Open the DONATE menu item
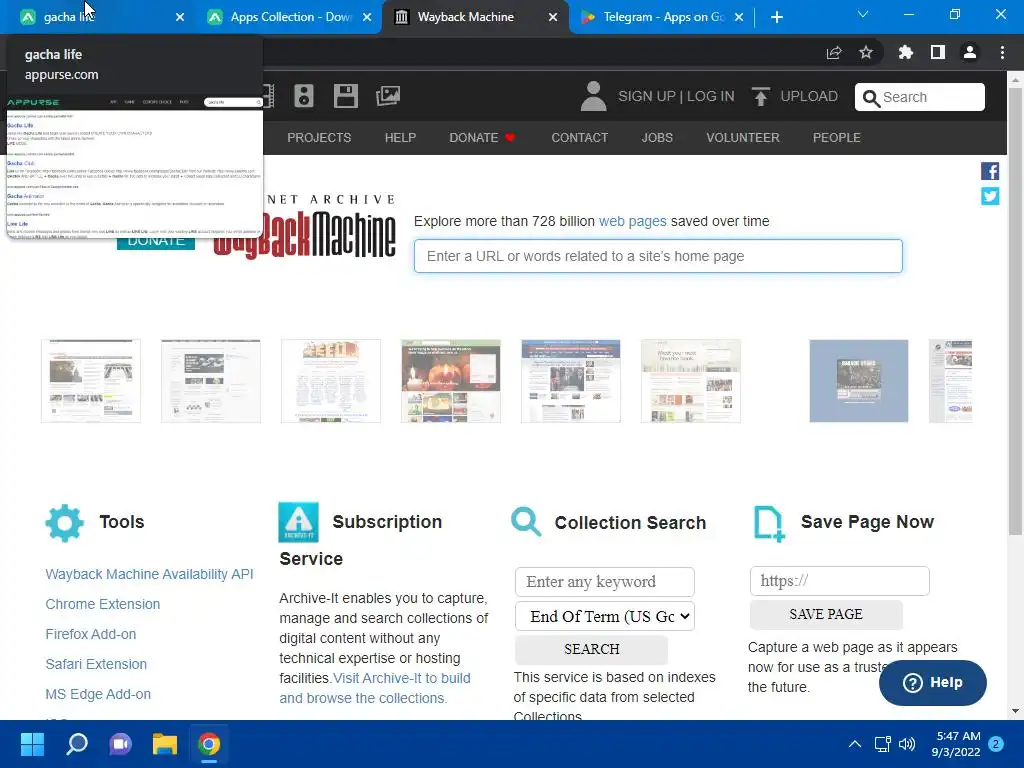This screenshot has height=768, width=1024. pyautogui.click(x=482, y=138)
